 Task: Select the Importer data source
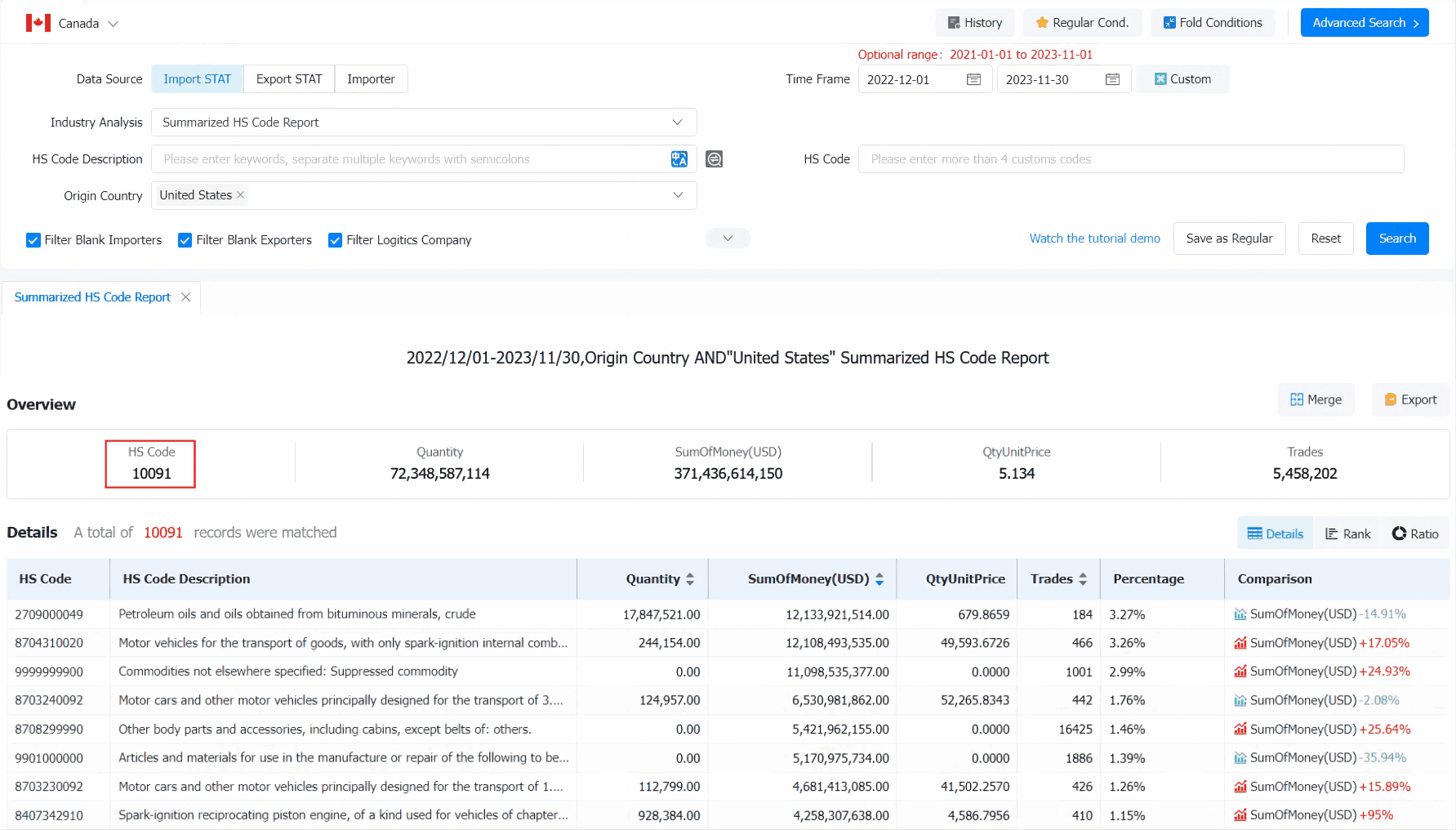click(x=371, y=79)
